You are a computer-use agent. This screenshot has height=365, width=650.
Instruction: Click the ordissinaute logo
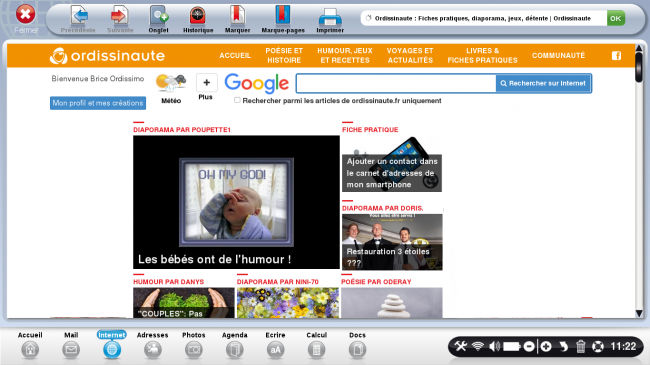coord(107,56)
